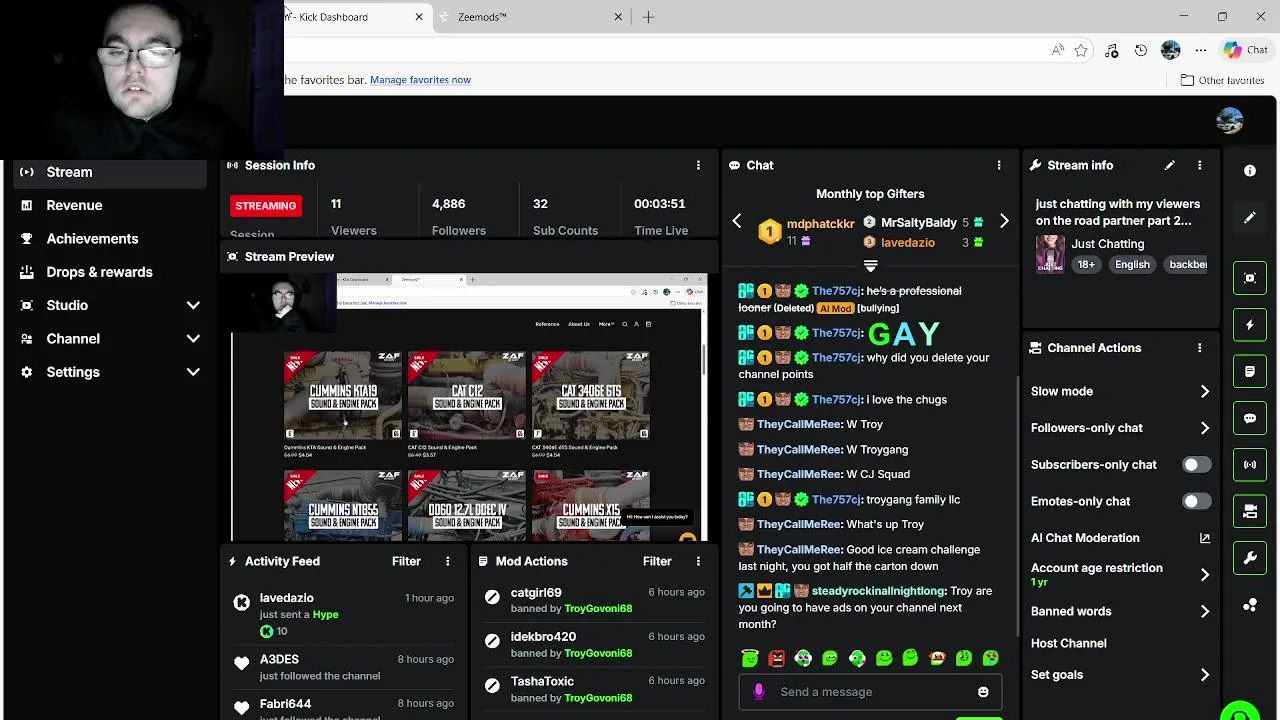The image size is (1280, 720).
Task: Expand the Channel menu chevron
Action: pos(193,339)
